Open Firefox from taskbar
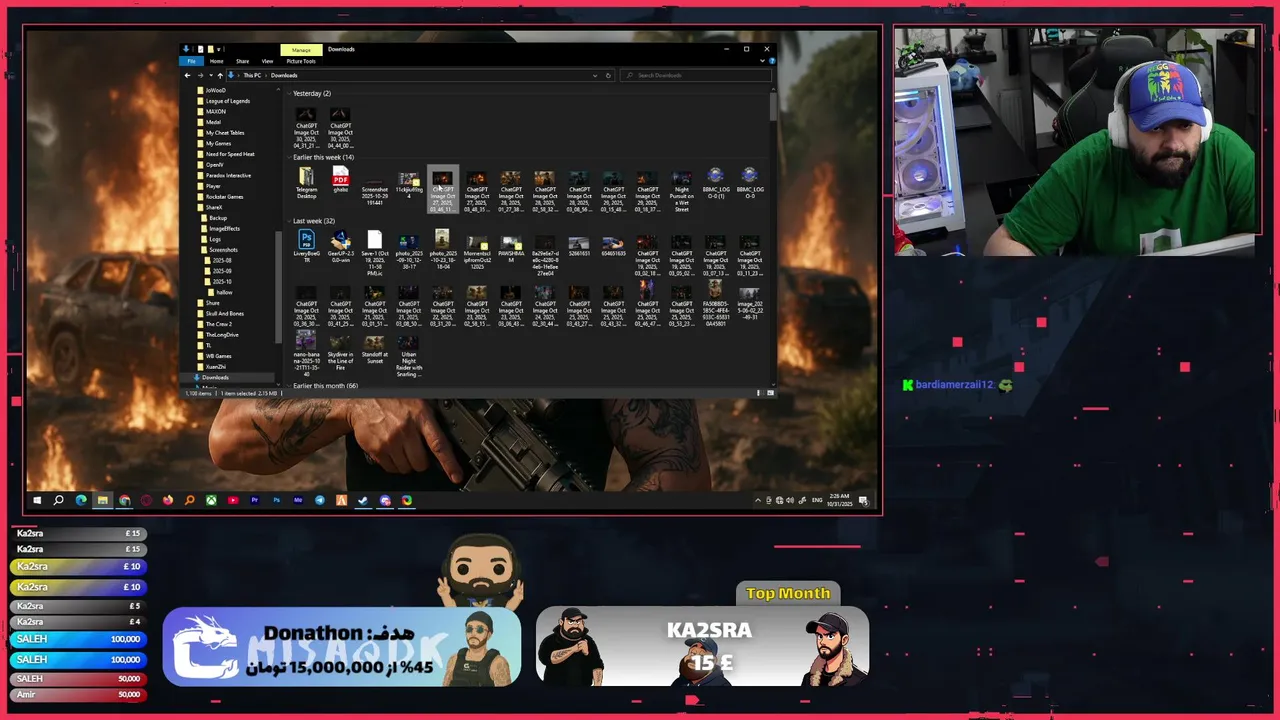1280x720 pixels. (168, 500)
